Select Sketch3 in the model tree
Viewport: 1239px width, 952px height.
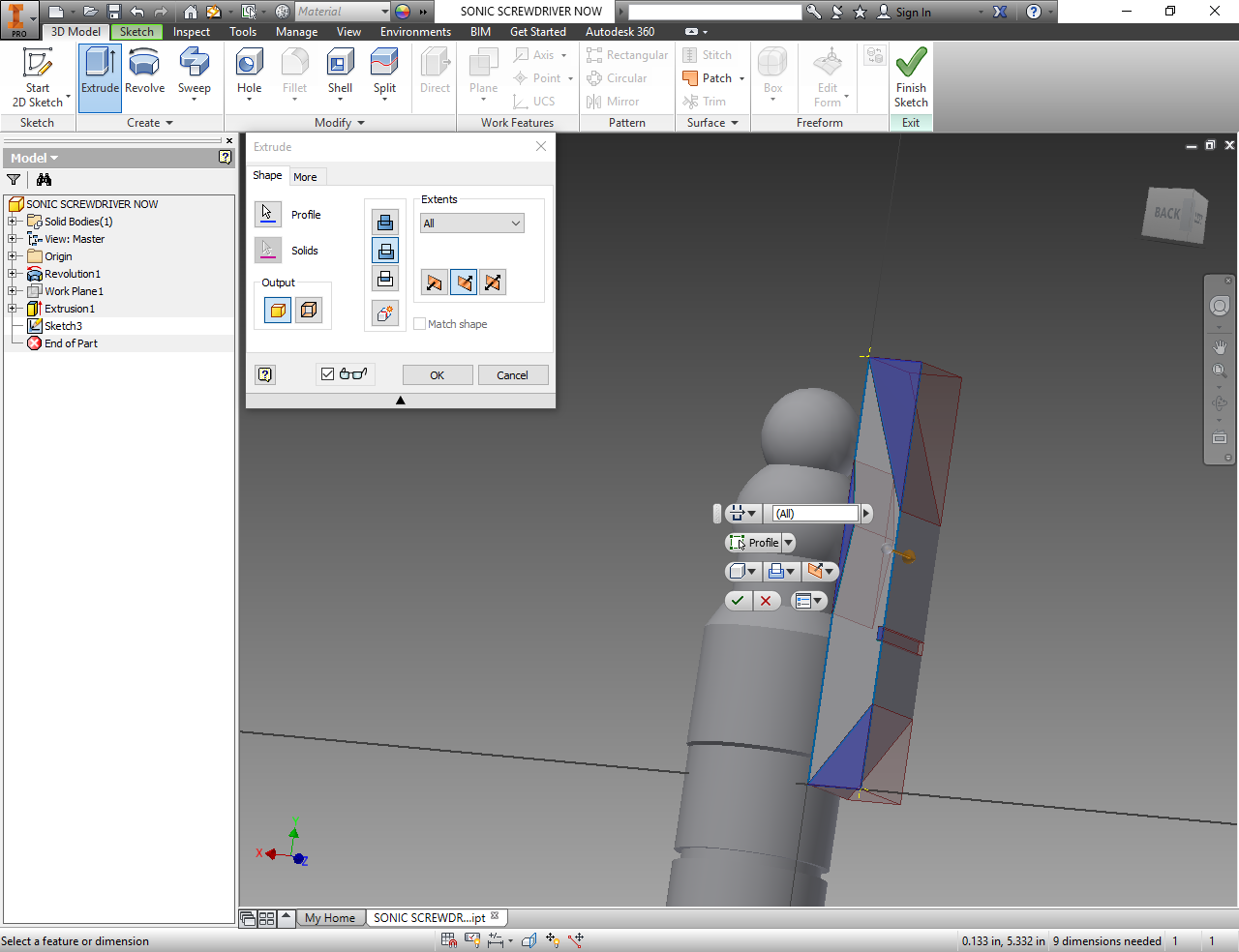click(x=63, y=326)
